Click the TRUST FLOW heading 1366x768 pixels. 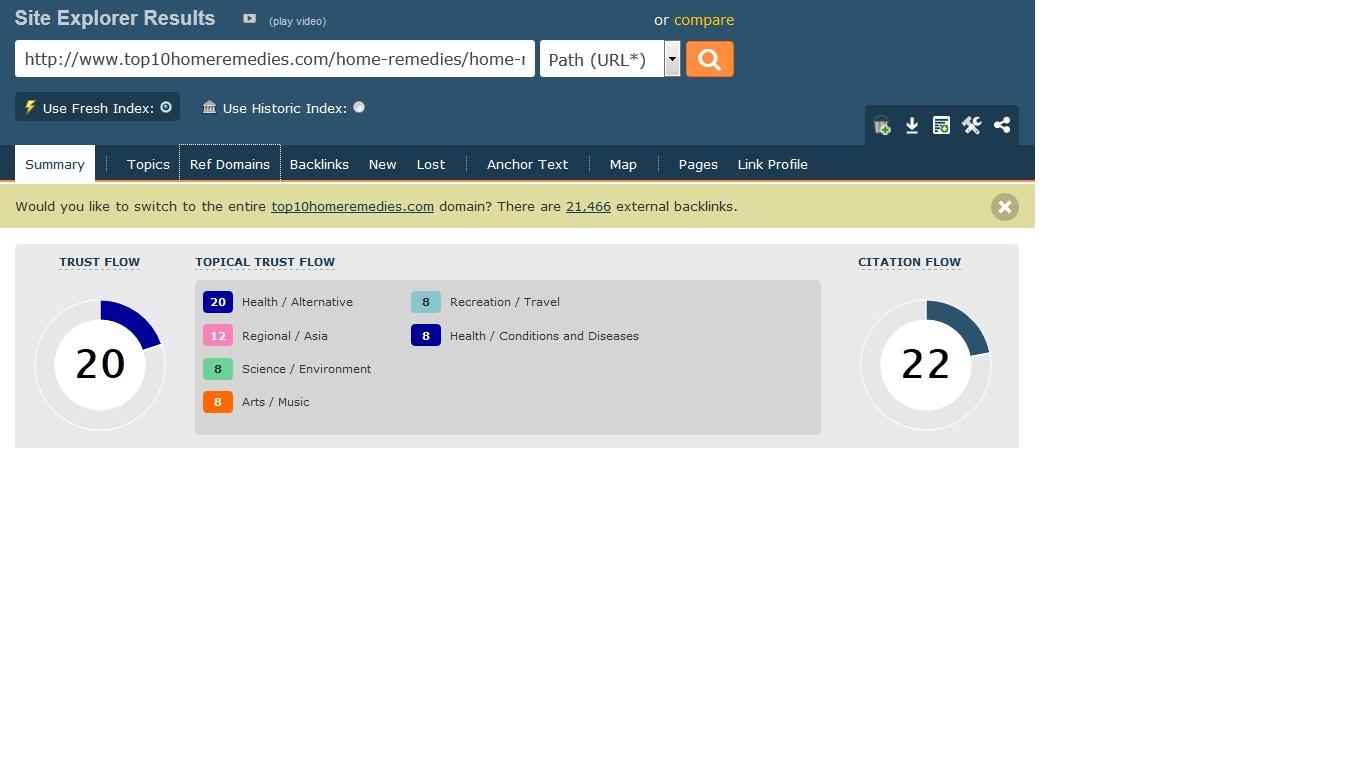[99, 262]
